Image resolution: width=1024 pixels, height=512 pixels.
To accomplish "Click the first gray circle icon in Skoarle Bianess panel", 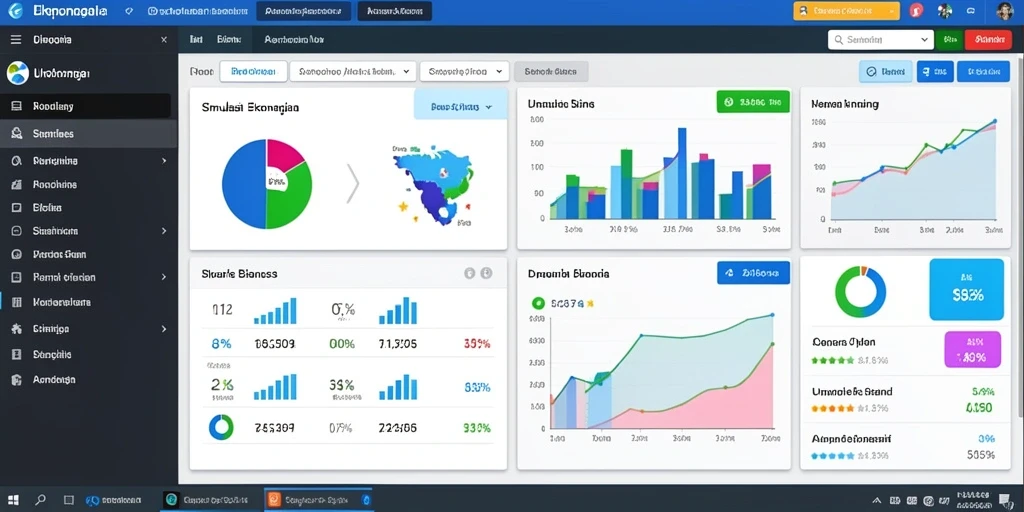I will click(x=469, y=274).
